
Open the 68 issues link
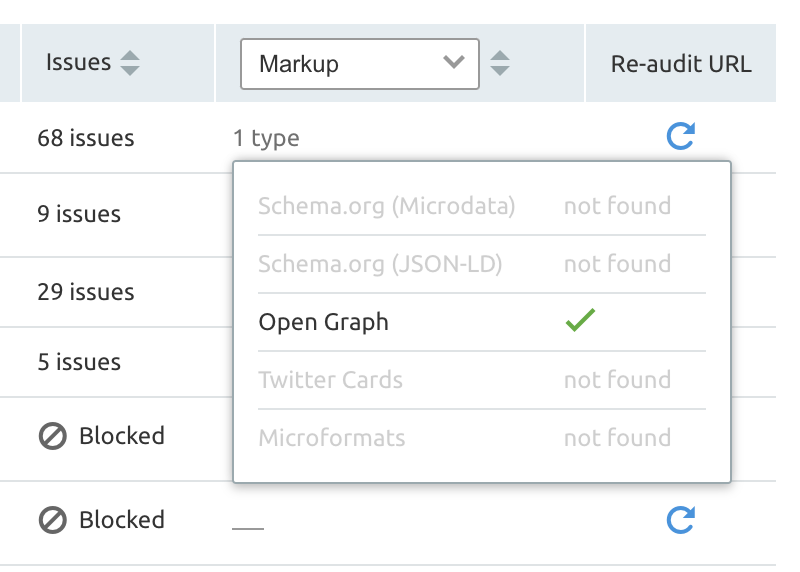(x=85, y=138)
